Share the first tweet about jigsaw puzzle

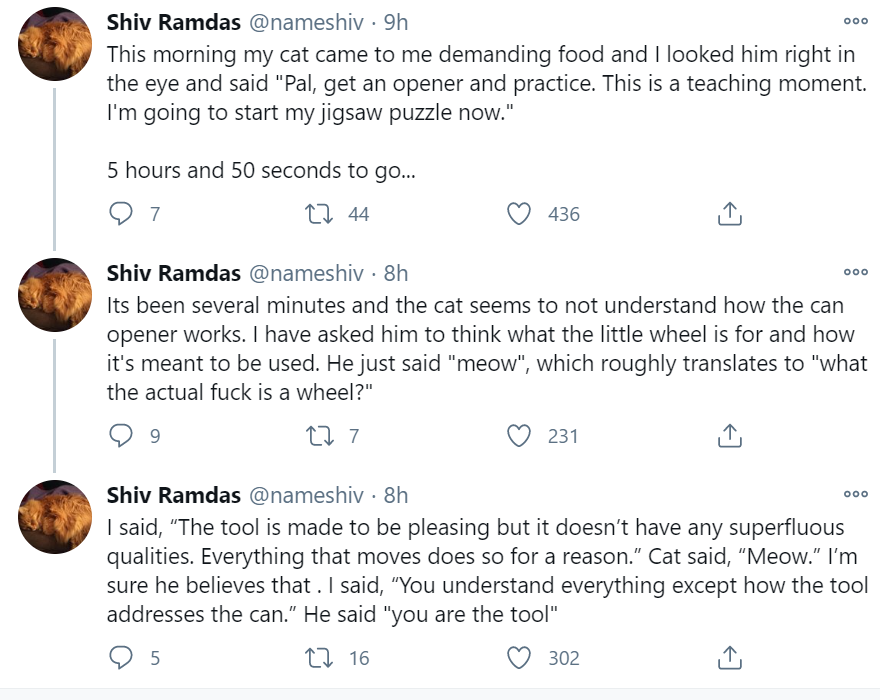tap(730, 214)
